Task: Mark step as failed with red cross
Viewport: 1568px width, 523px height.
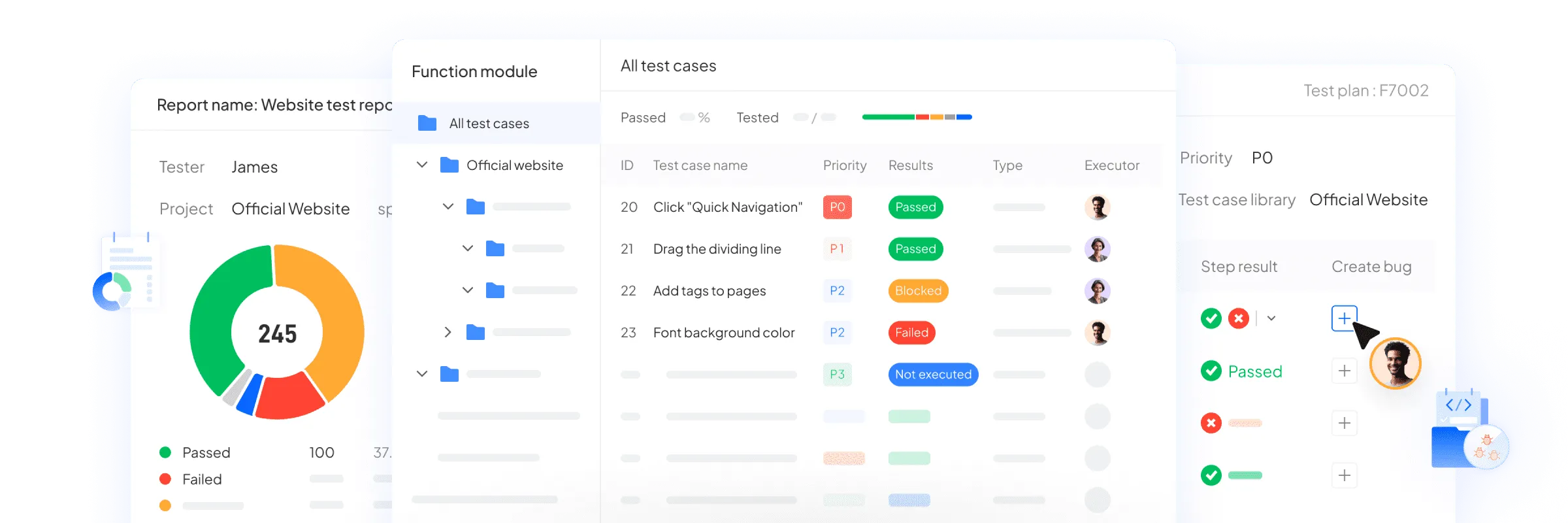Action: [x=1238, y=318]
